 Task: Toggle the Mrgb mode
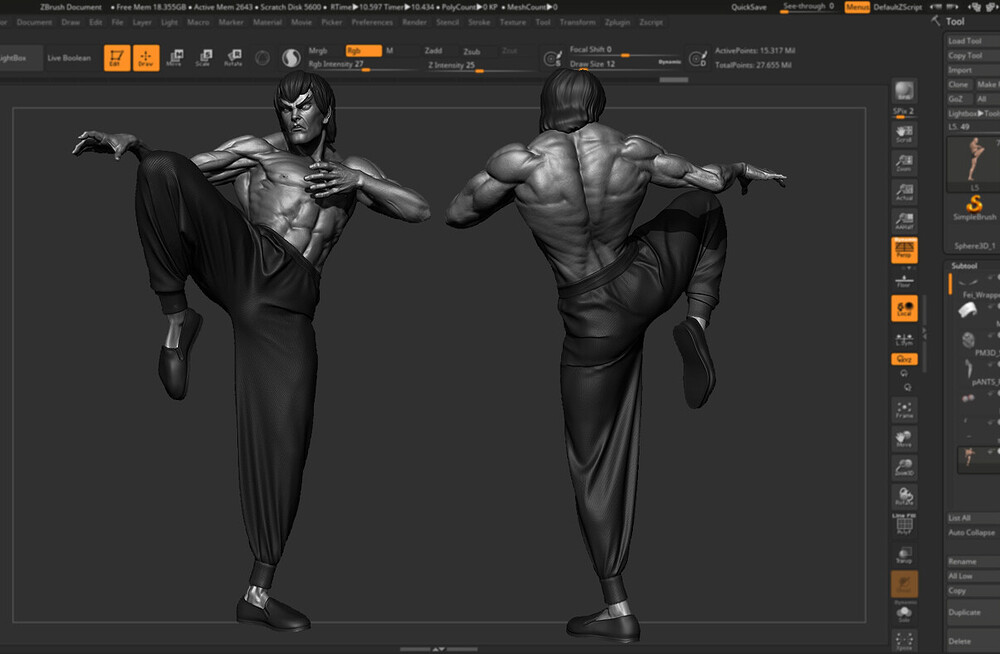(x=318, y=50)
